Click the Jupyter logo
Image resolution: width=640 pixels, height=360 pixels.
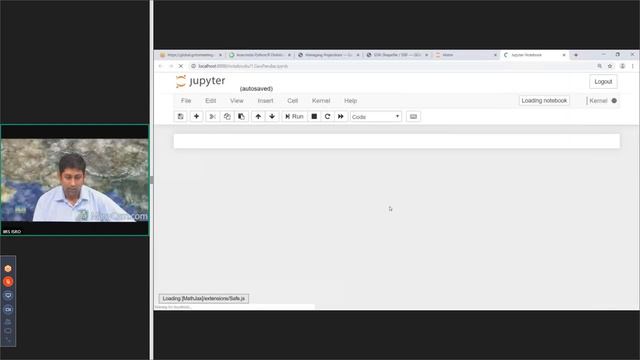[x=201, y=81]
